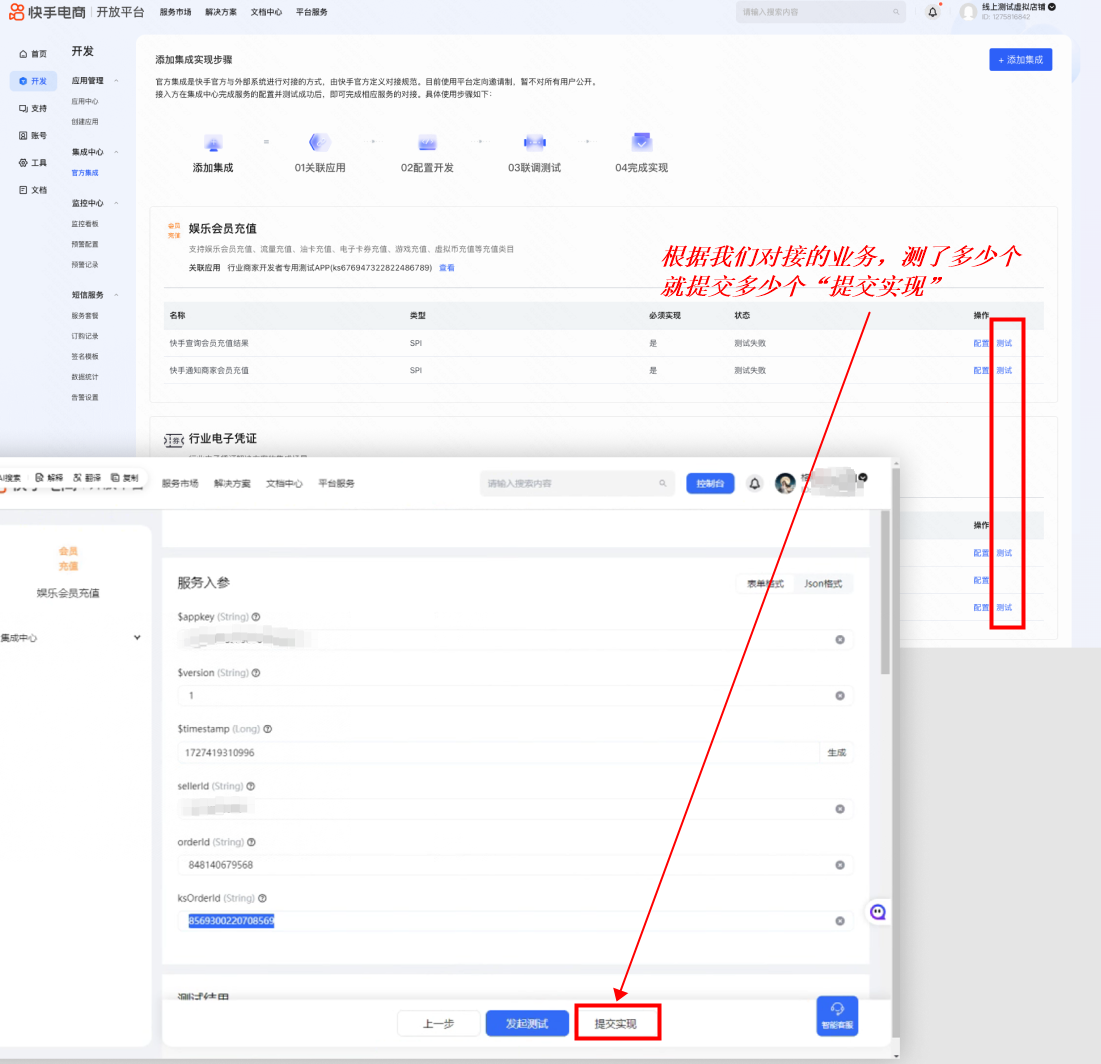Open 平台服务 in the top menu
This screenshot has height=1064, width=1101.
coord(312,12)
